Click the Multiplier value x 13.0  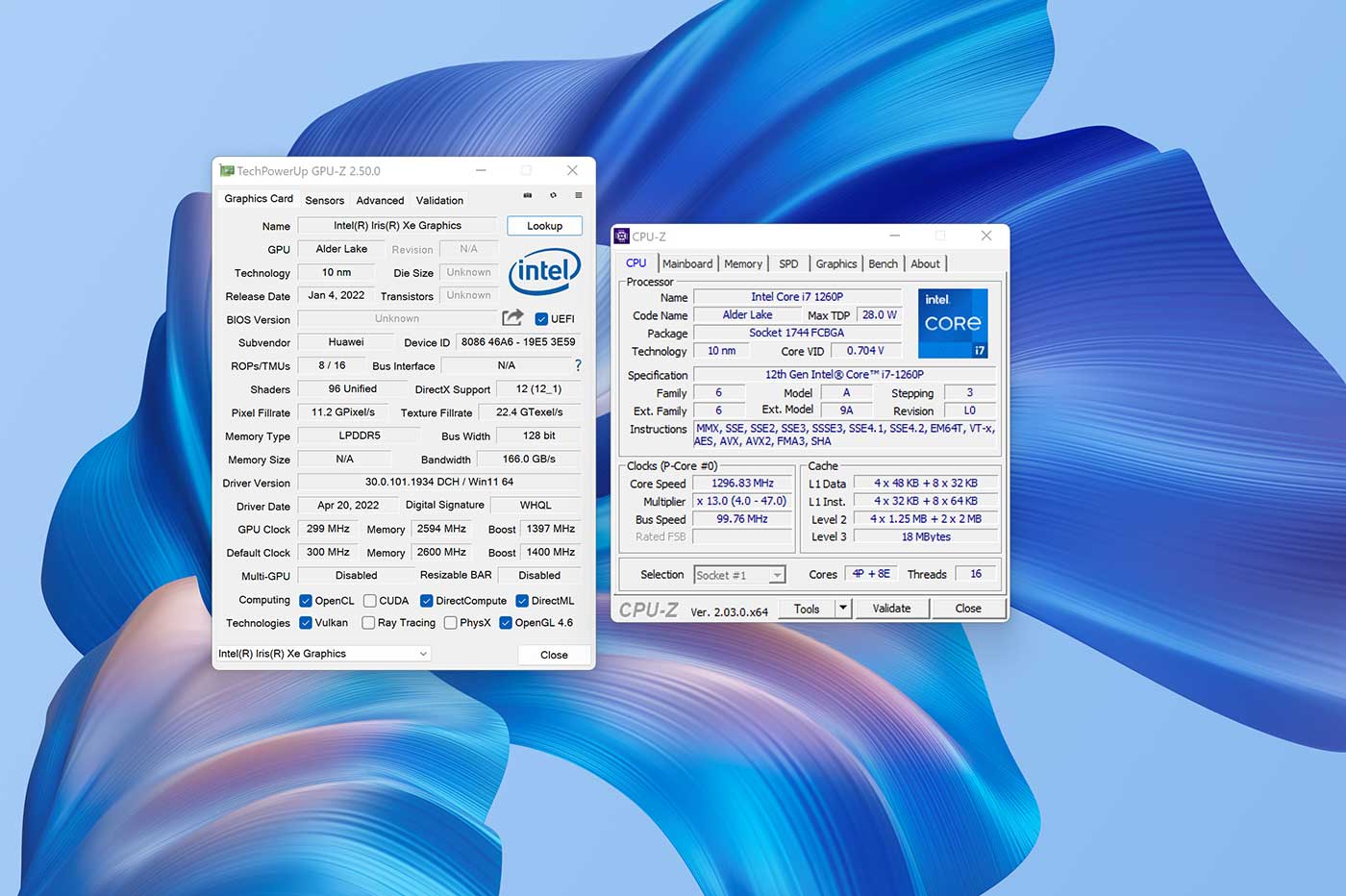tap(742, 501)
